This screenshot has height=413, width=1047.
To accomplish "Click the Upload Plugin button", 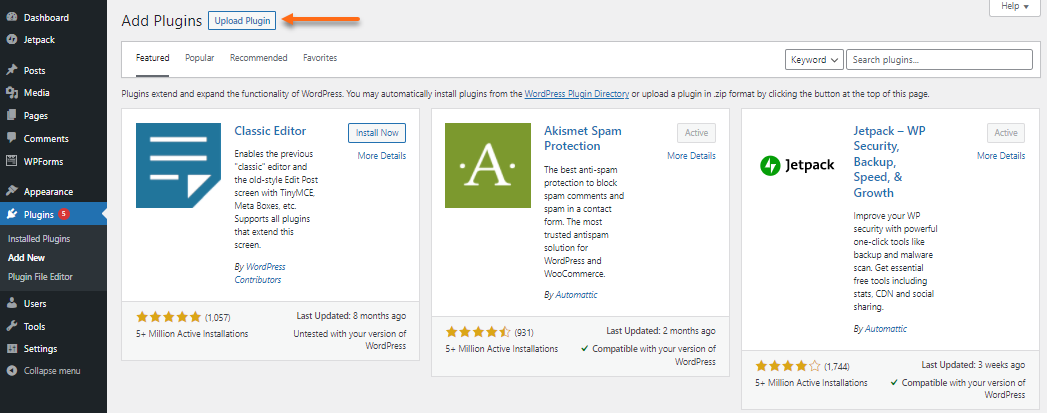I will point(242,21).
